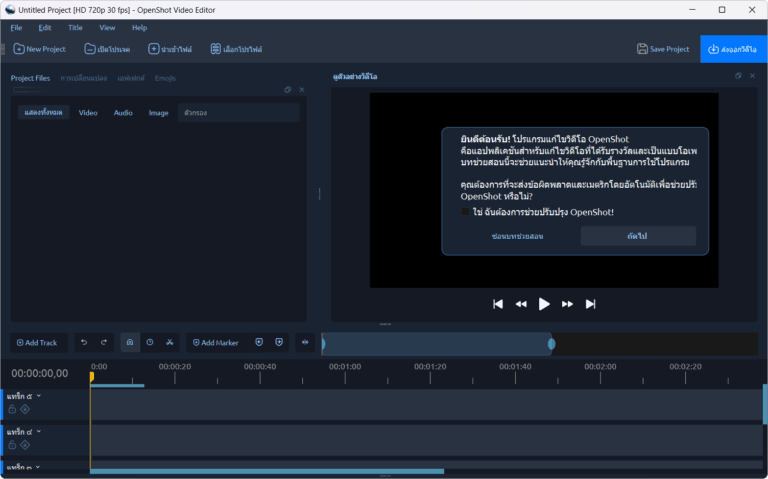Click hide tutorial link ซ่อนบทช่วยสอน
The image size is (768, 479).
click(x=517, y=236)
